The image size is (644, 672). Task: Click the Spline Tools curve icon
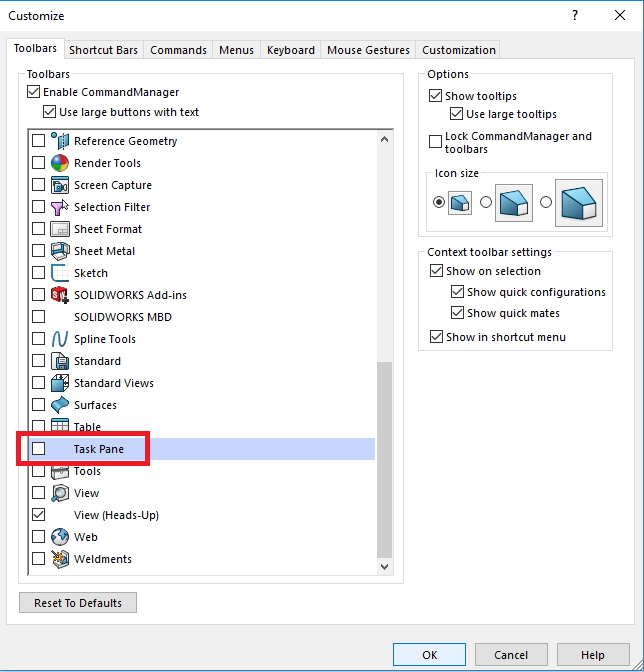click(59, 339)
